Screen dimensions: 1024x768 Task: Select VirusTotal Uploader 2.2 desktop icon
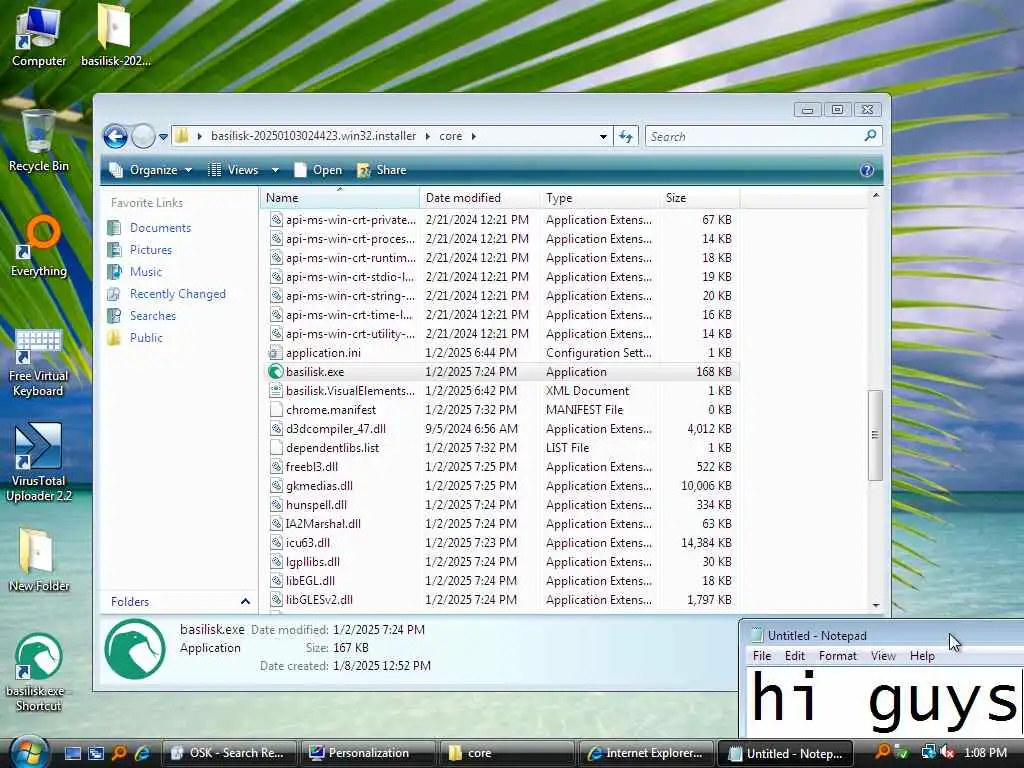39,462
